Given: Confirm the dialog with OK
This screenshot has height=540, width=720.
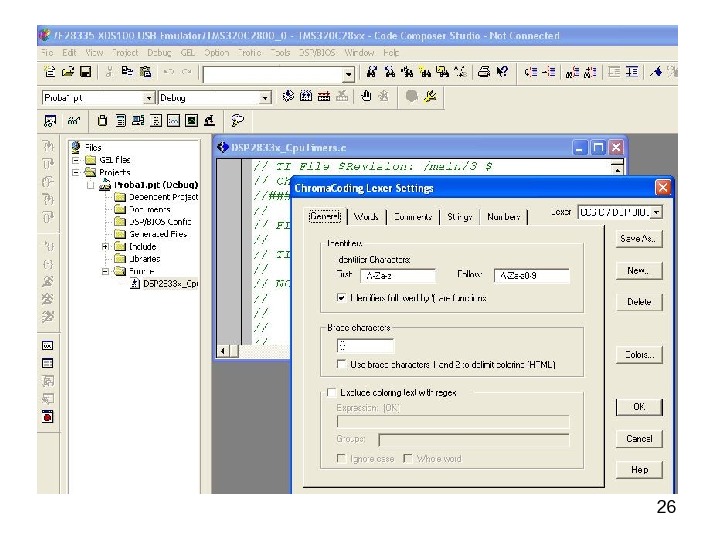Looking at the screenshot, I should pos(639,407).
